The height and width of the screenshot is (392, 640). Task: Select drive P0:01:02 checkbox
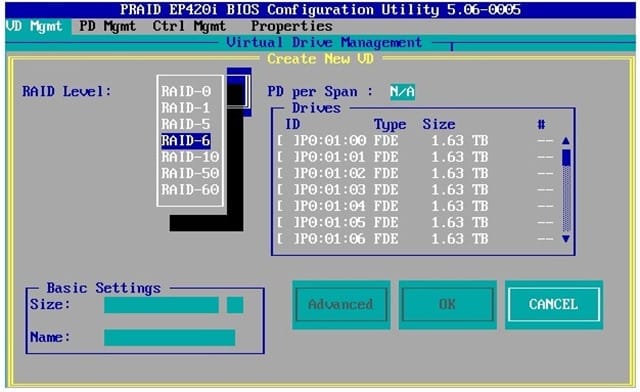[x=289, y=174]
